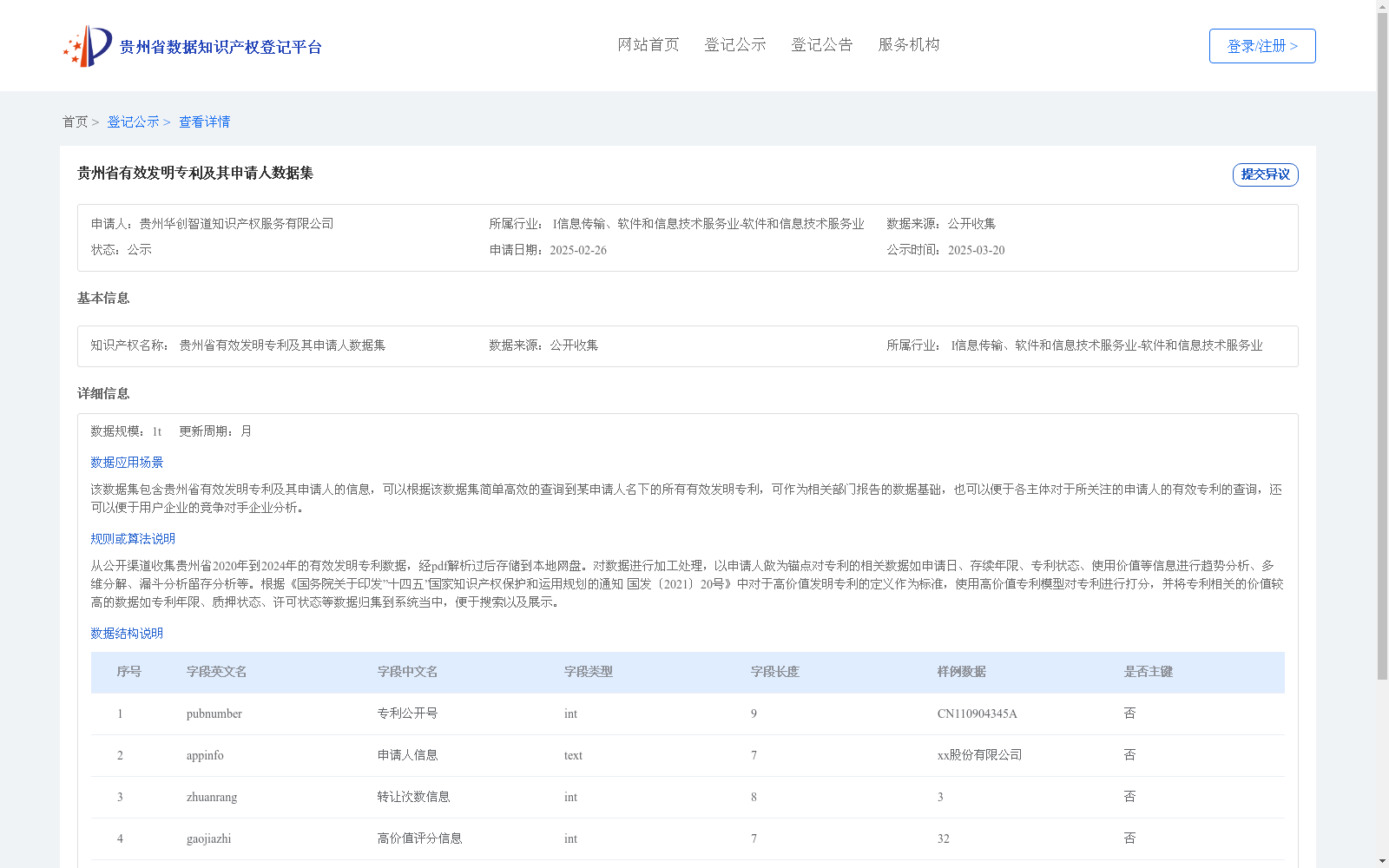This screenshot has width=1389, height=868.
Task: Click the 状态：公示 text
Action: [x=122, y=250]
